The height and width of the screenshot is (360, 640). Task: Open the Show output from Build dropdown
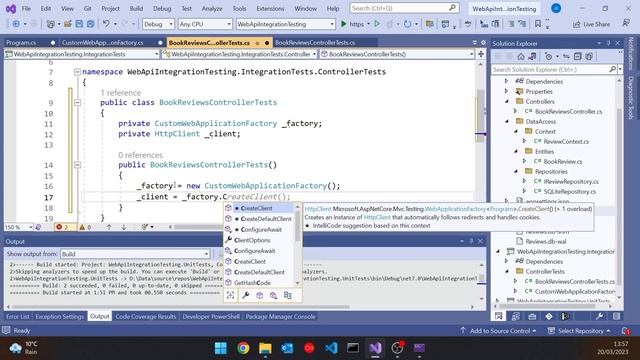point(135,254)
